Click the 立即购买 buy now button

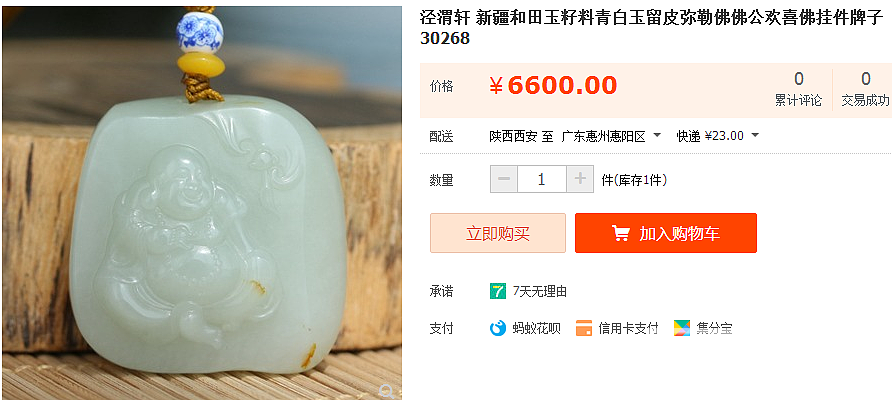498,233
